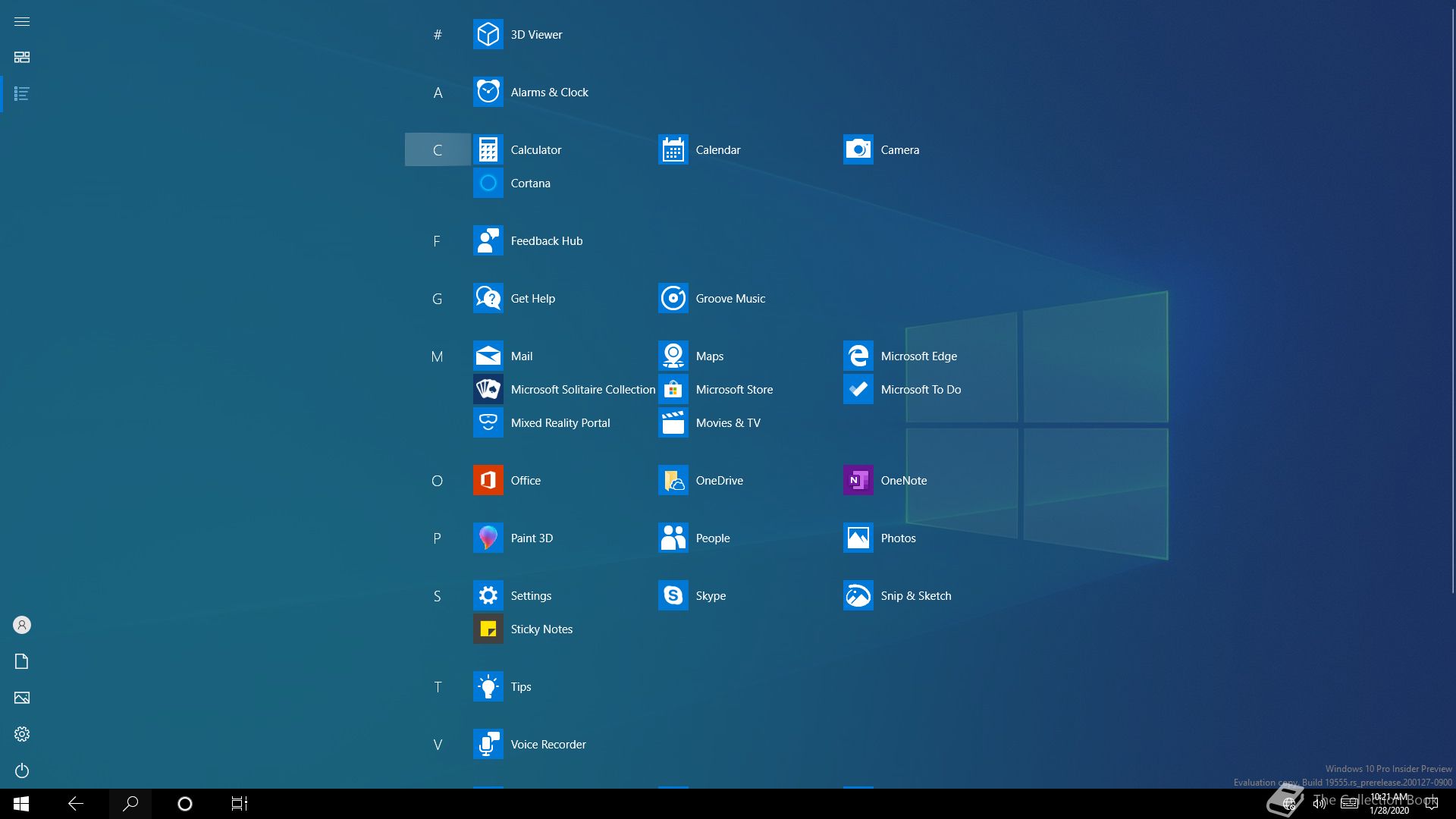Open Settings gear in Start sidebar

point(22,734)
